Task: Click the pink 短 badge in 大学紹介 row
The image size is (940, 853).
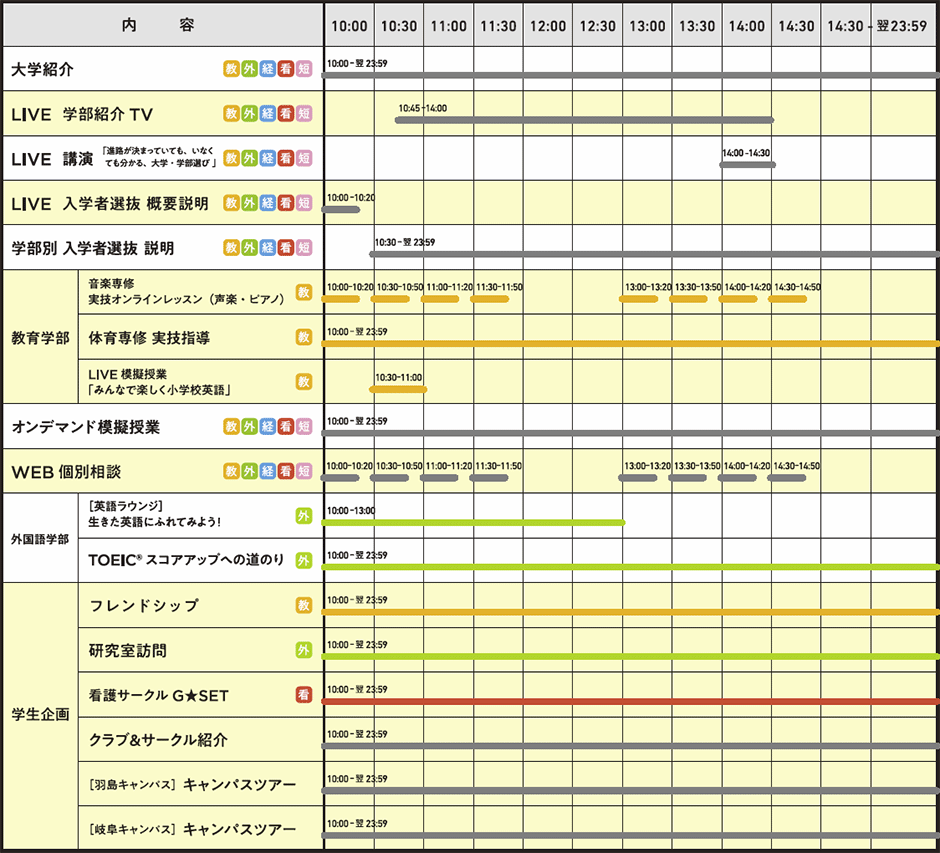Action: pyautogui.click(x=304, y=69)
